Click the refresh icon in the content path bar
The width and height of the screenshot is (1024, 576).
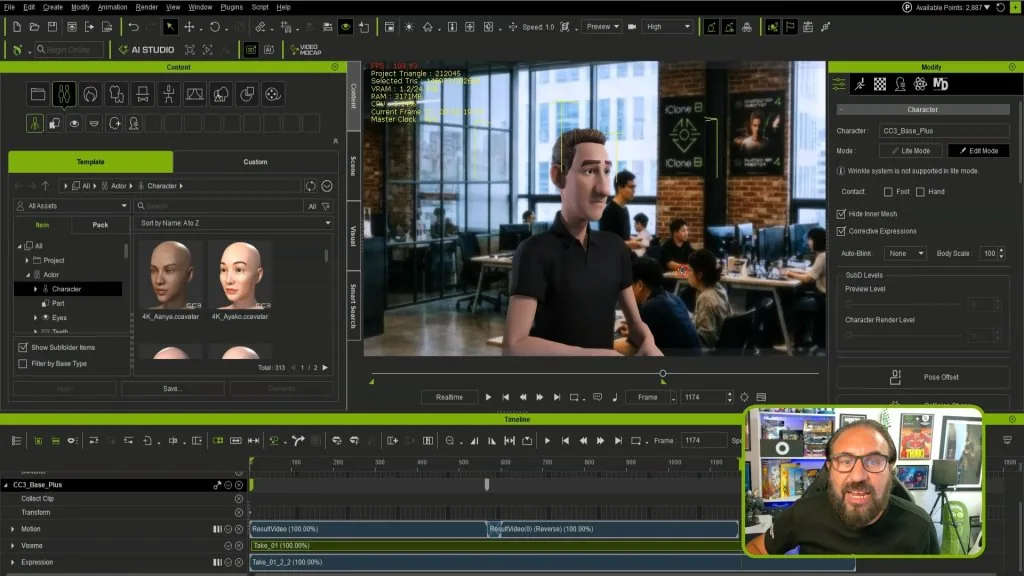click(310, 186)
